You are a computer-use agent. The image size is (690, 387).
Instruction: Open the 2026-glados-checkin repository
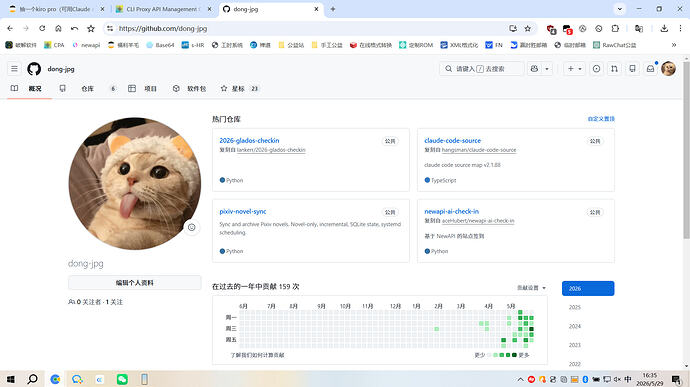[249, 140]
